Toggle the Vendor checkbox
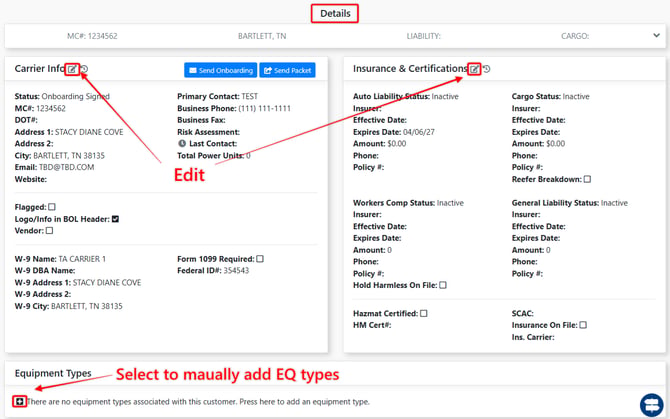 (50, 231)
